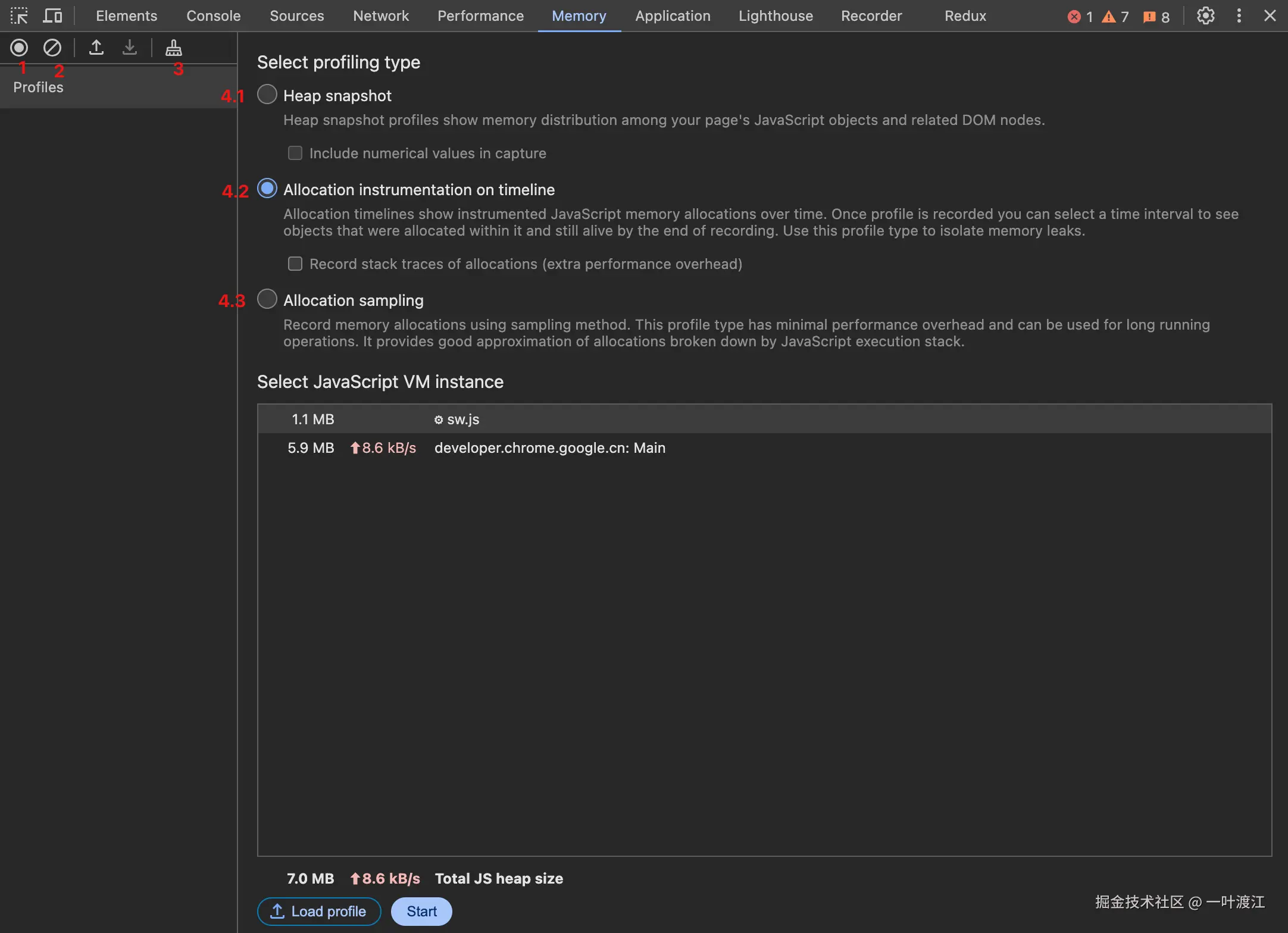Open the three-dot customize DevTools menu
This screenshot has width=1288, height=933.
point(1239,15)
